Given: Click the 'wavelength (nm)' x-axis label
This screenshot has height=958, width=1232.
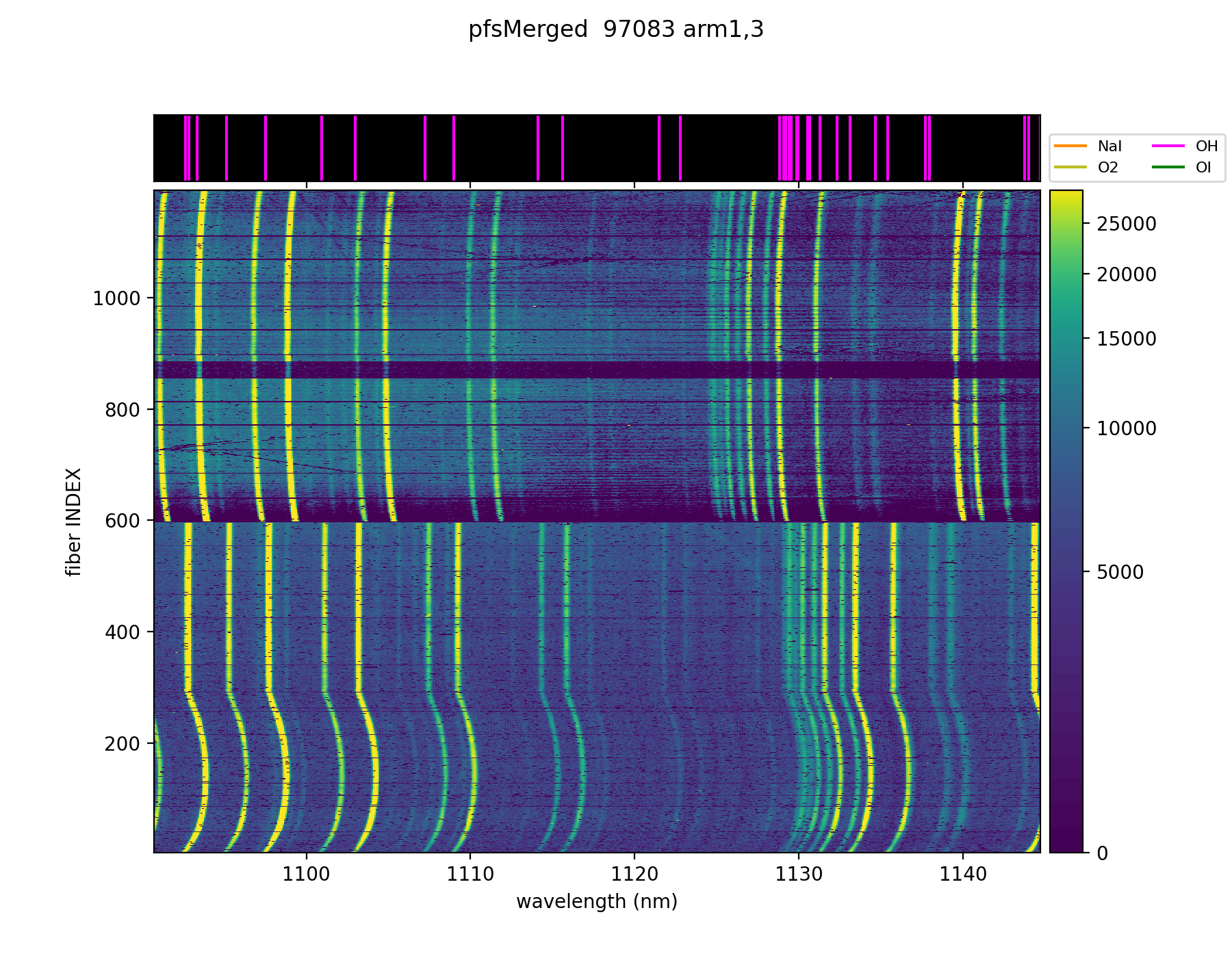Looking at the screenshot, I should point(596,901).
